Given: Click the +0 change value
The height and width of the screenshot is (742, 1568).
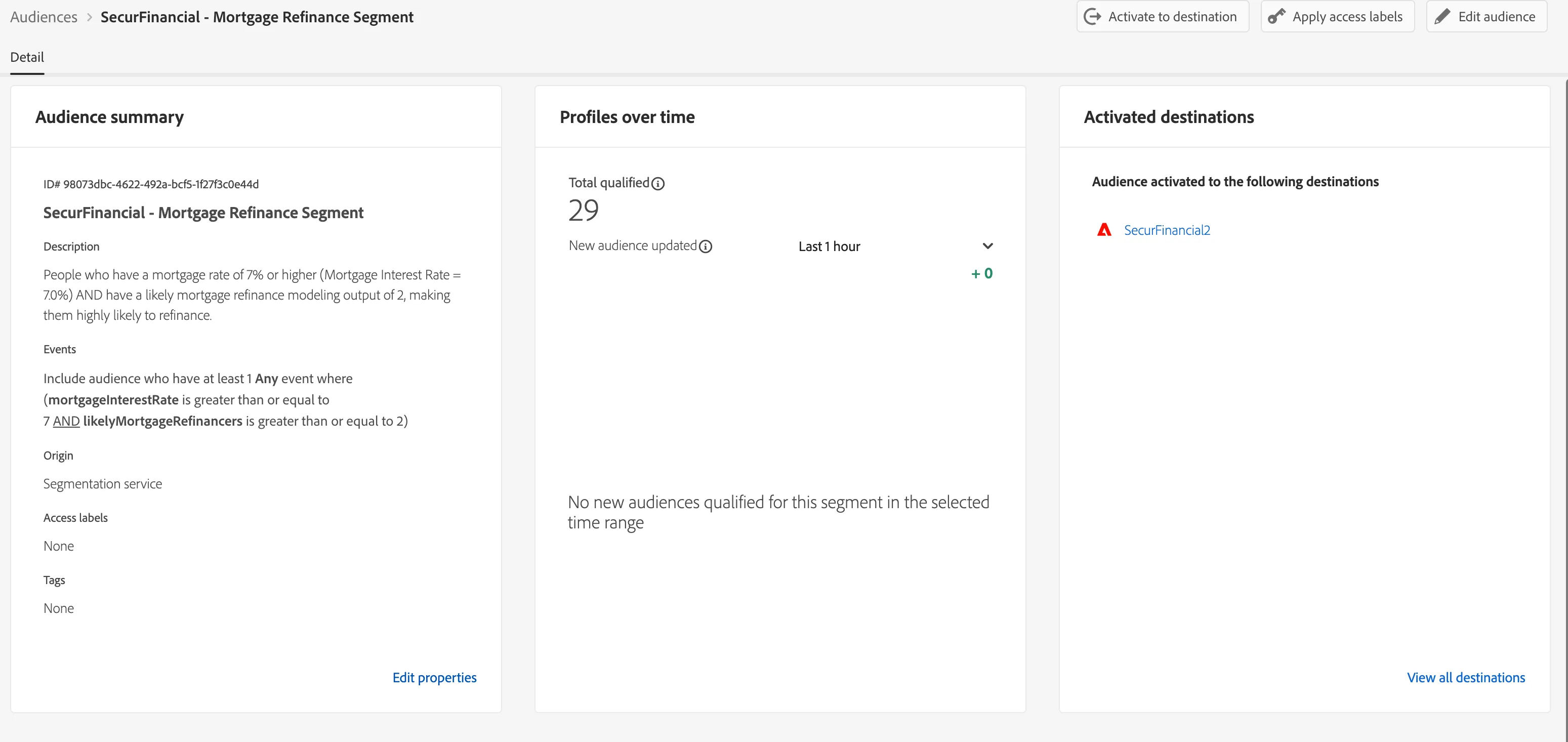Looking at the screenshot, I should tap(982, 274).
